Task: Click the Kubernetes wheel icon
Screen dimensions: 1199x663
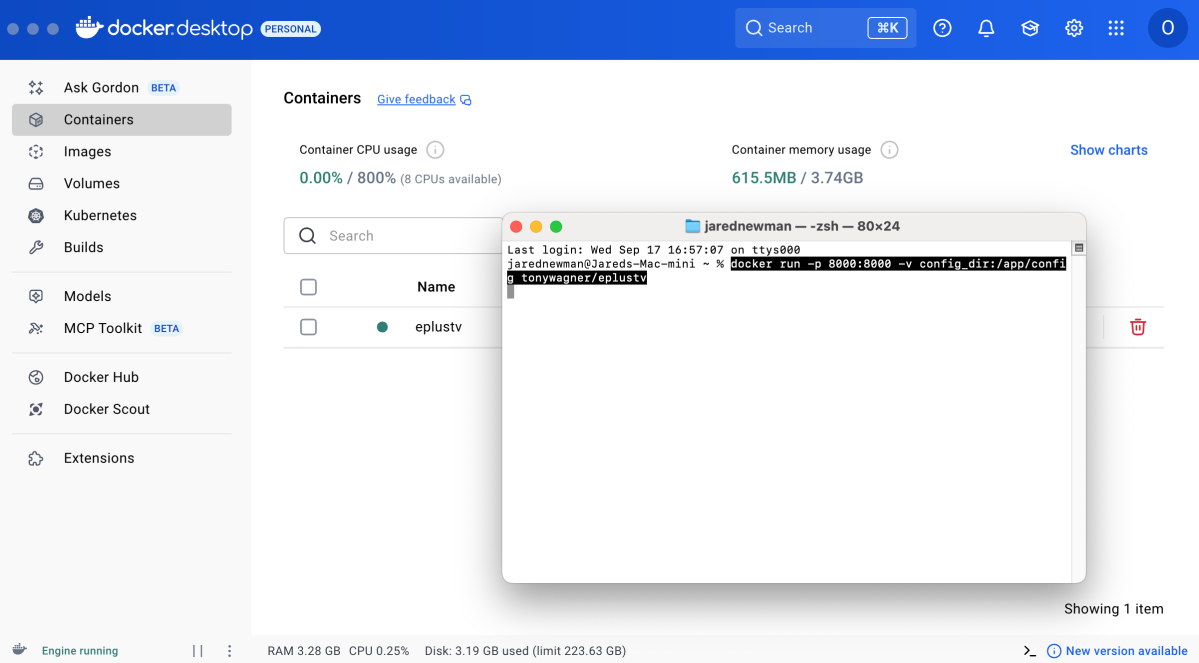Action: point(36,216)
